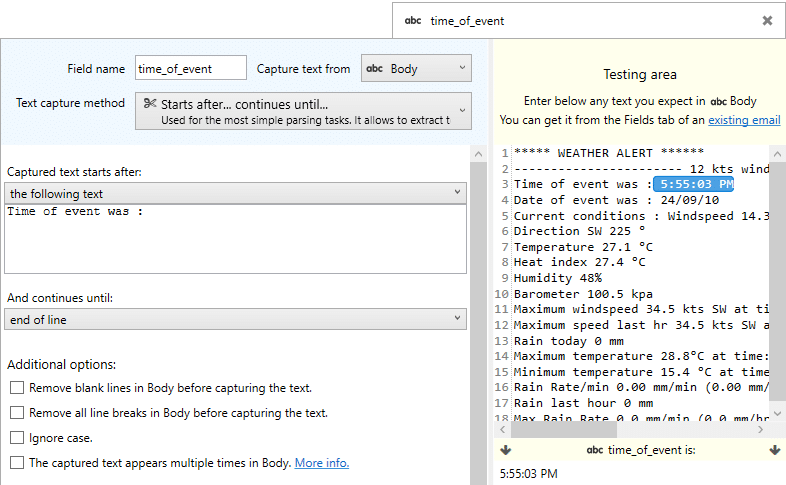Click the right down arrow in result bar

(x=775, y=450)
